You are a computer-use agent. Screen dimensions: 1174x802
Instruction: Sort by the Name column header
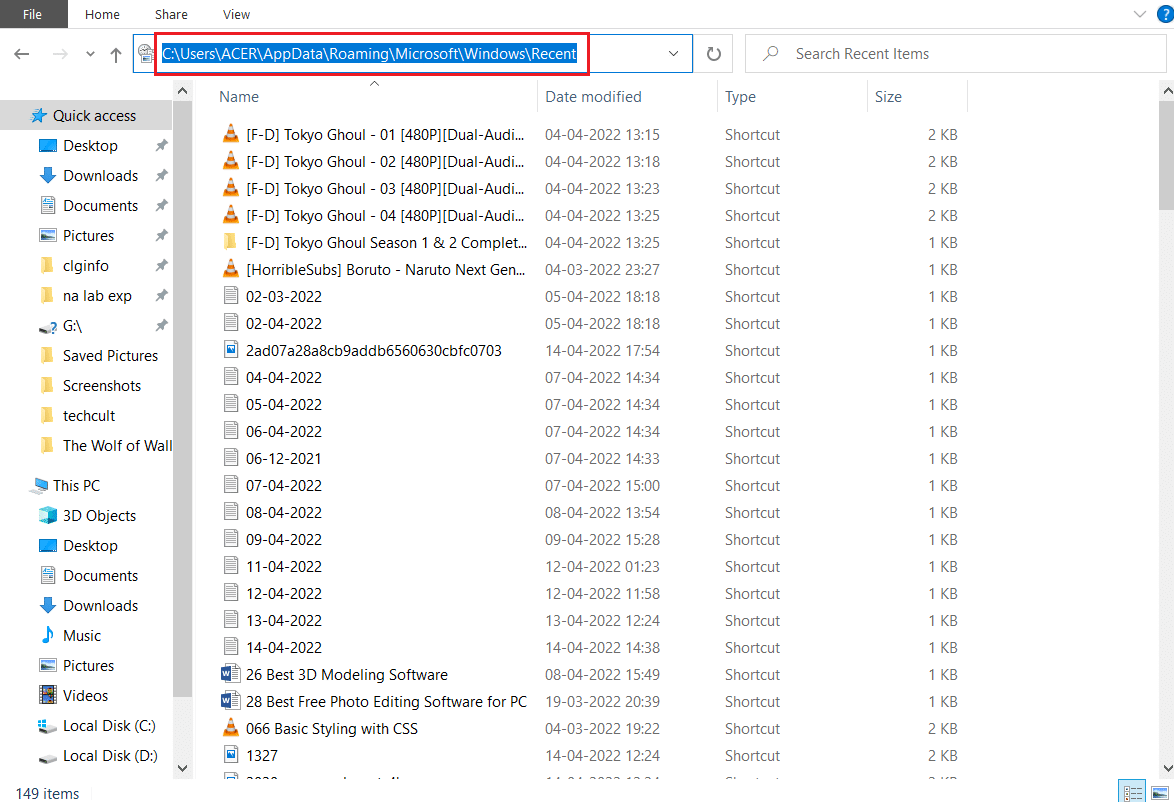[239, 97]
